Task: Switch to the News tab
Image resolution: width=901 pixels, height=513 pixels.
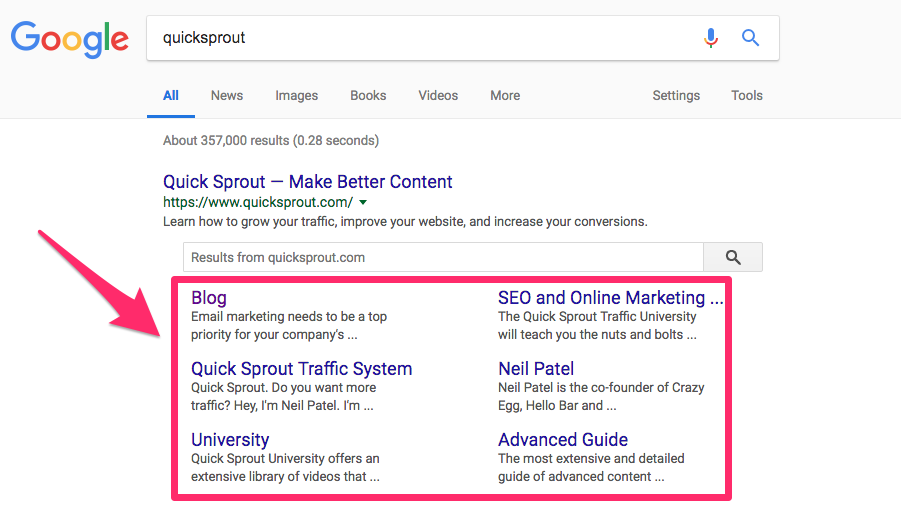Action: pyautogui.click(x=227, y=95)
